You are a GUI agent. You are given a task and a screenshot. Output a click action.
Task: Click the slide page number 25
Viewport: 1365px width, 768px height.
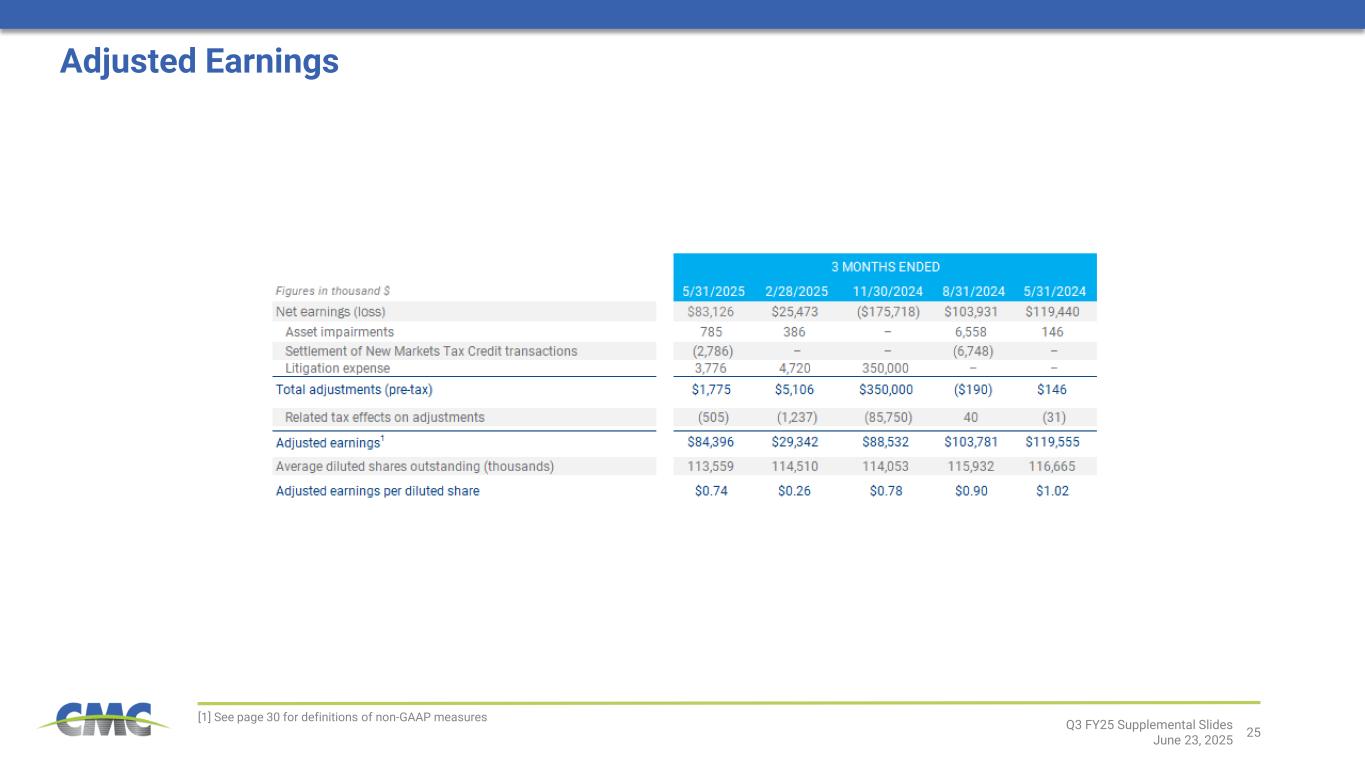tap(1253, 733)
